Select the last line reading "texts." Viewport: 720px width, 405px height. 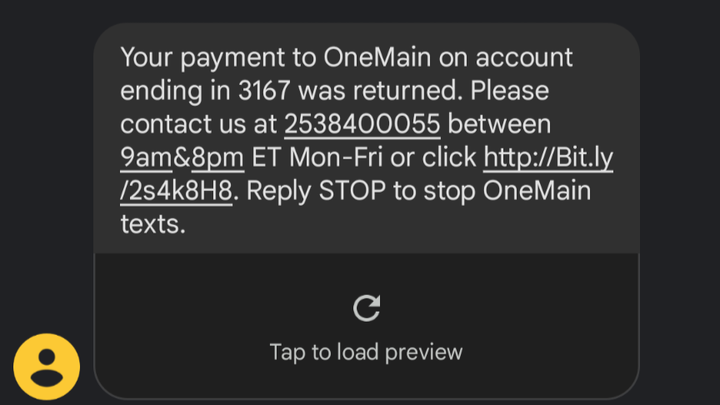[x=153, y=225]
